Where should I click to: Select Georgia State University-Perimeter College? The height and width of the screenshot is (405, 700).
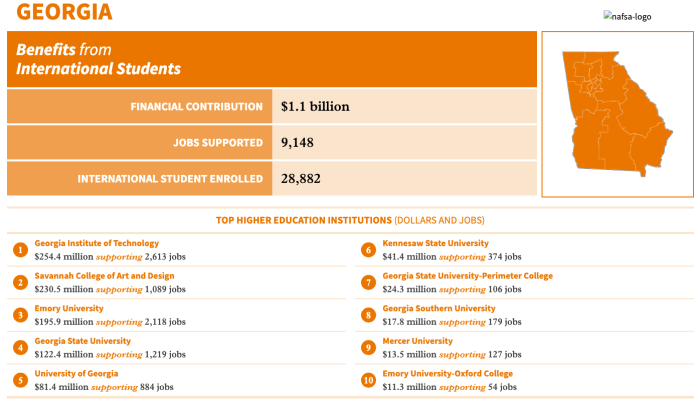point(467,276)
